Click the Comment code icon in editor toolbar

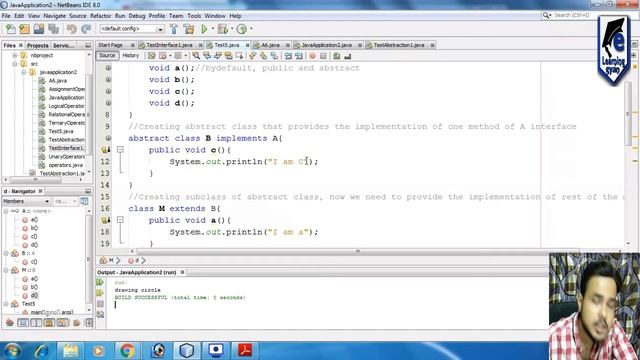(337, 56)
